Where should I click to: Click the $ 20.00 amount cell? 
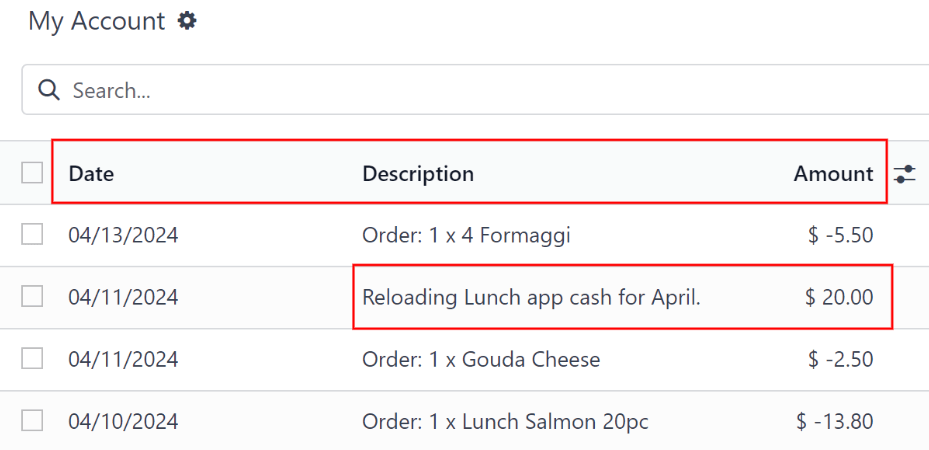(839, 298)
